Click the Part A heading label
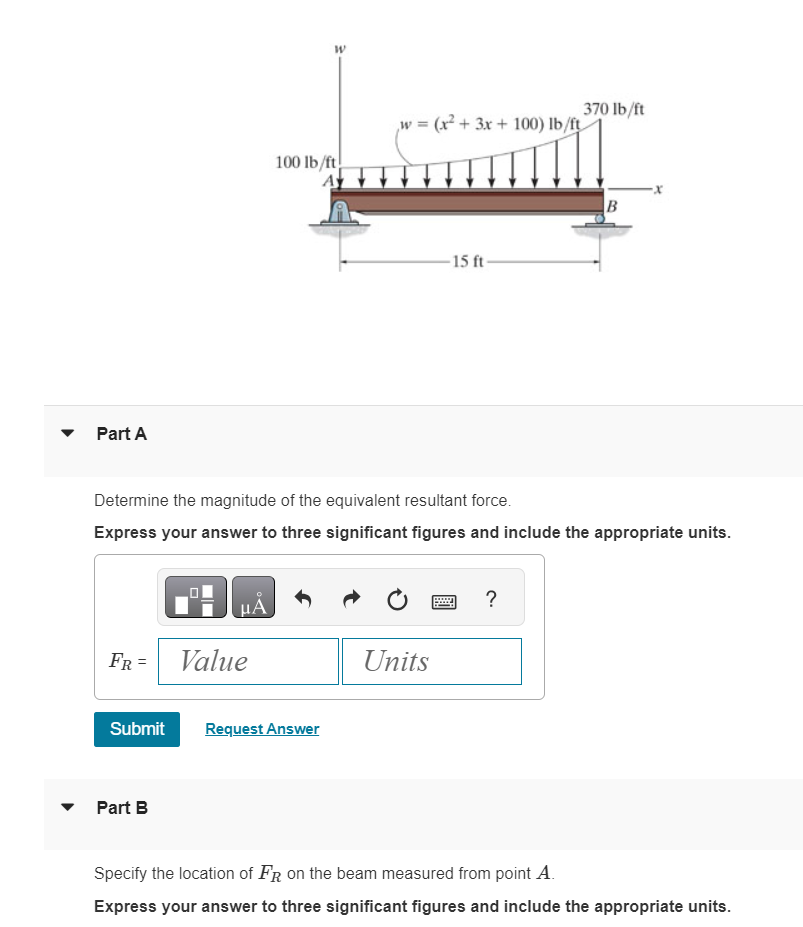This screenshot has height=927, width=803. (121, 433)
